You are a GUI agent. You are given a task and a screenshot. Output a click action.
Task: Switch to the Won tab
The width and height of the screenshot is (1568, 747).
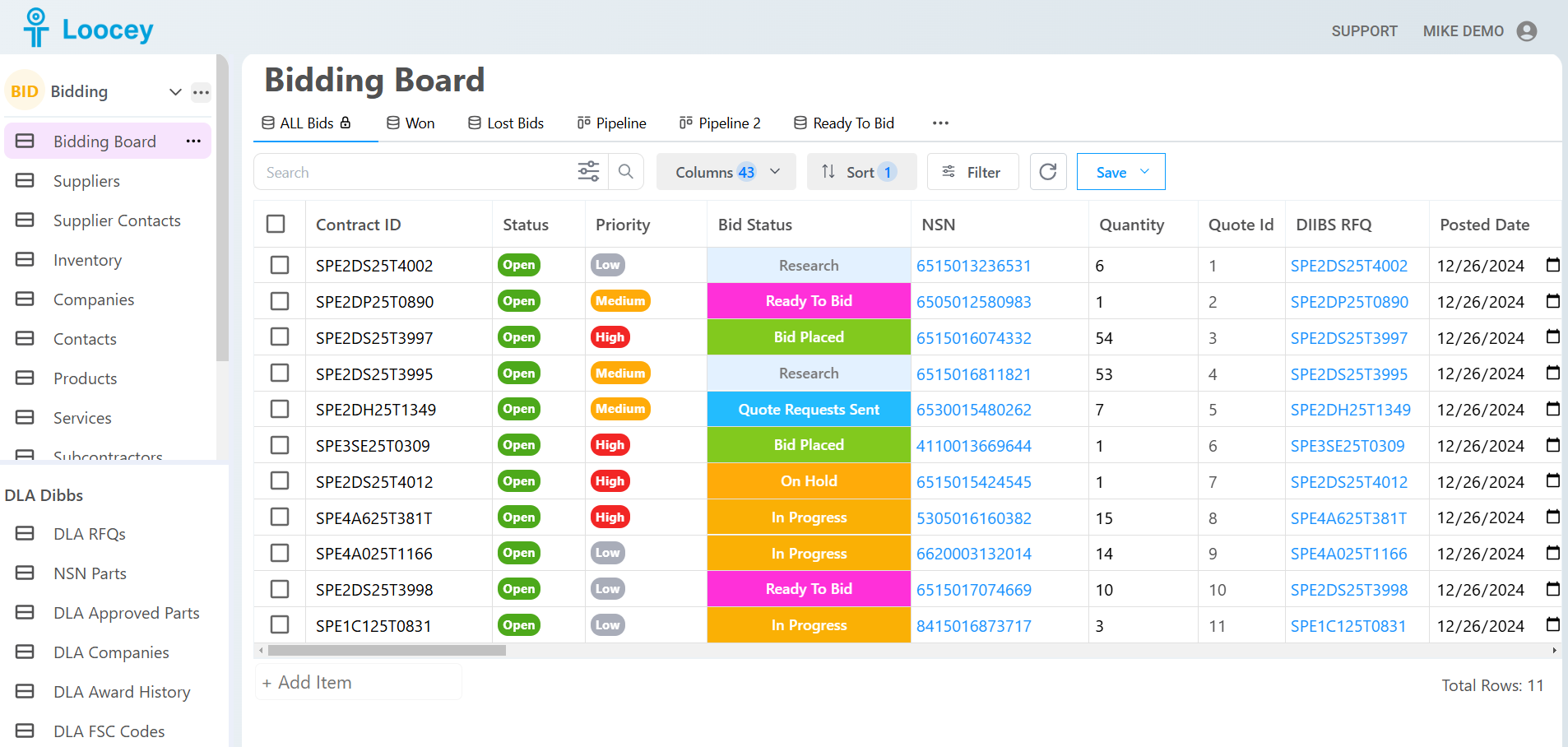click(411, 123)
